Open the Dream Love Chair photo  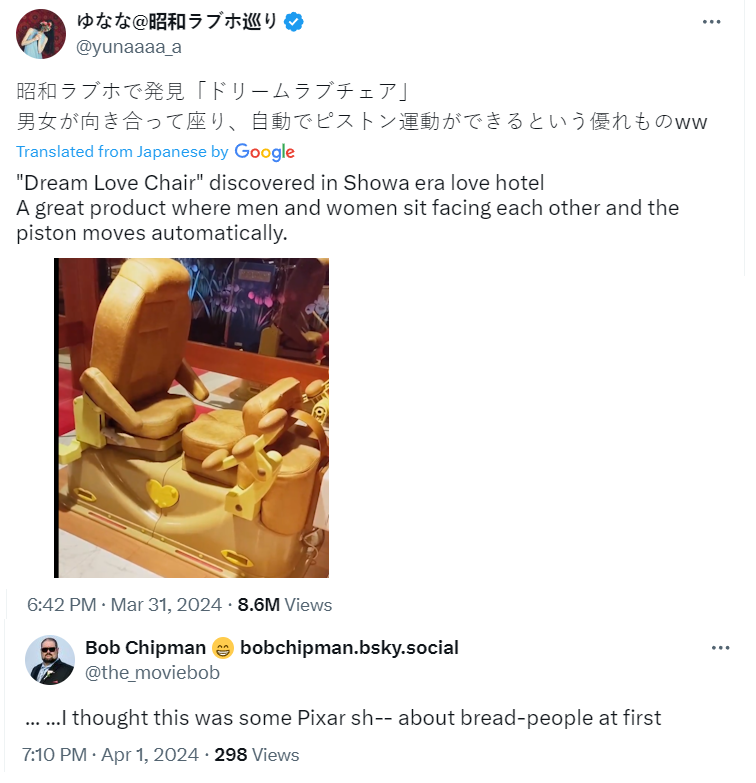(x=191, y=418)
